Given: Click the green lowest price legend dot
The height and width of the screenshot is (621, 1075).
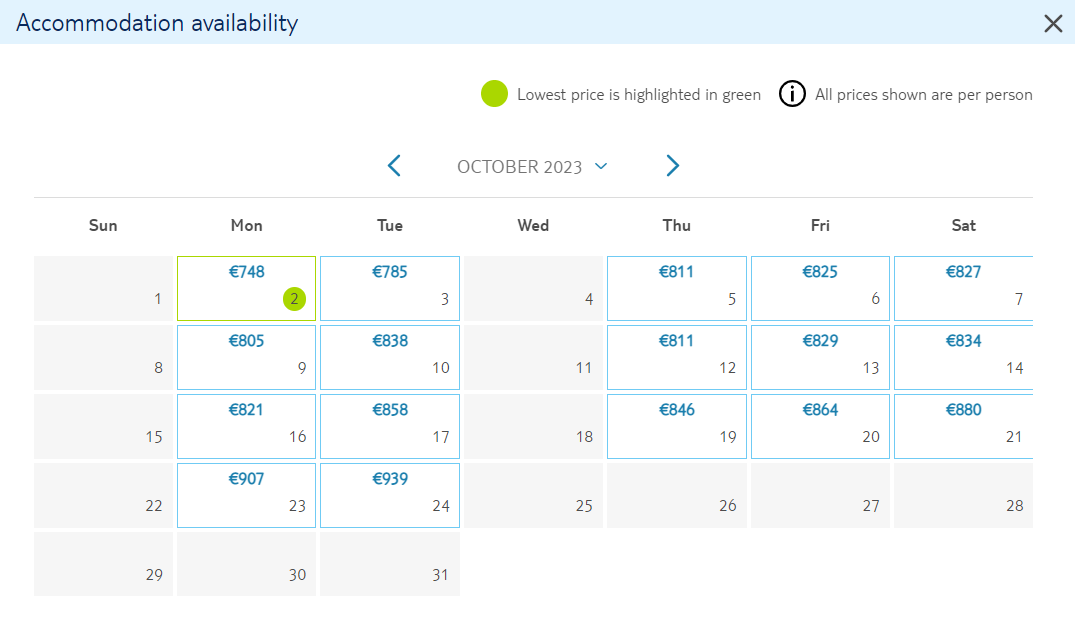Looking at the screenshot, I should (x=494, y=94).
